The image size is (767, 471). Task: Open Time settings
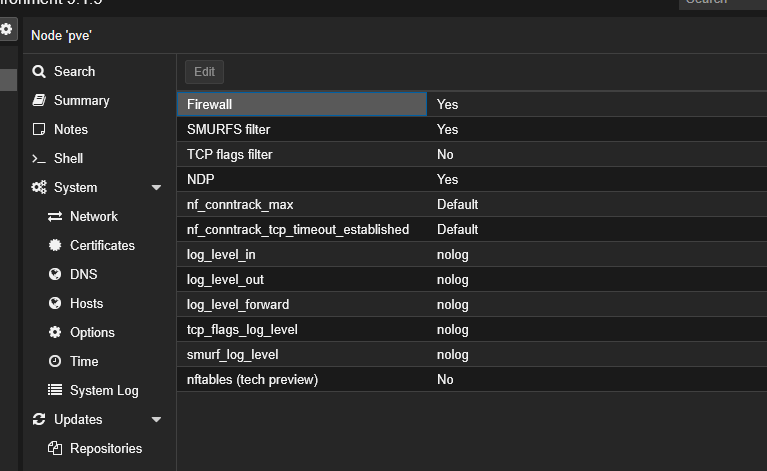tap(84, 361)
